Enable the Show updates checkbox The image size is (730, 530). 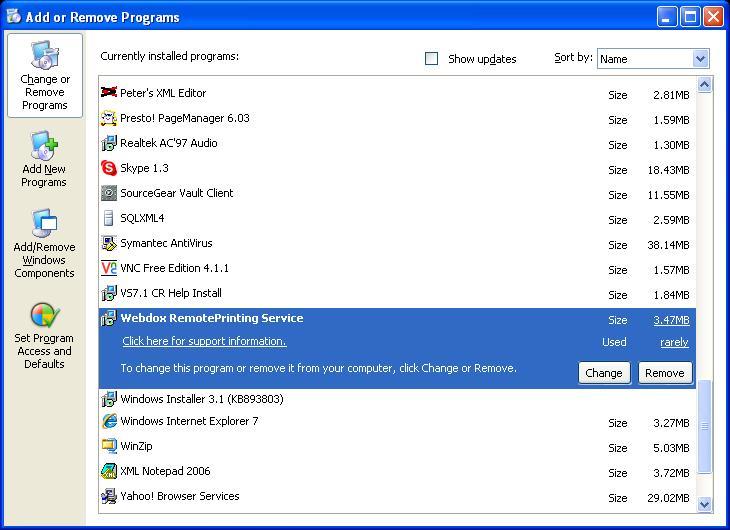432,59
